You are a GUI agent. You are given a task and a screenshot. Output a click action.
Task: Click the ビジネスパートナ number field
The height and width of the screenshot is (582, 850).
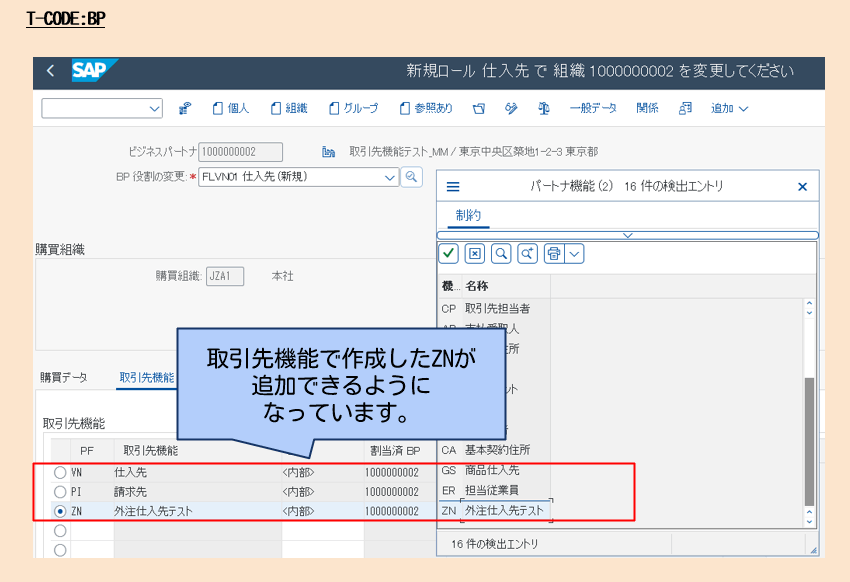[241, 152]
